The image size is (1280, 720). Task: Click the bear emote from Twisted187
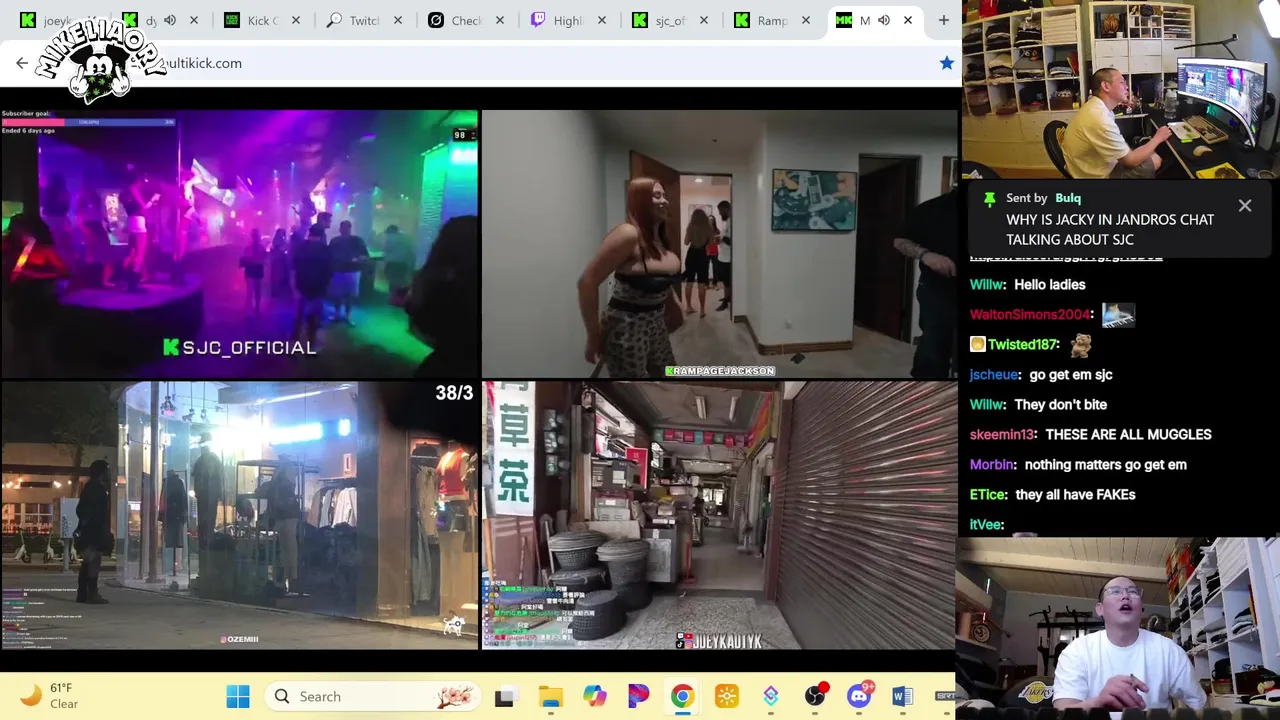pos(1080,345)
